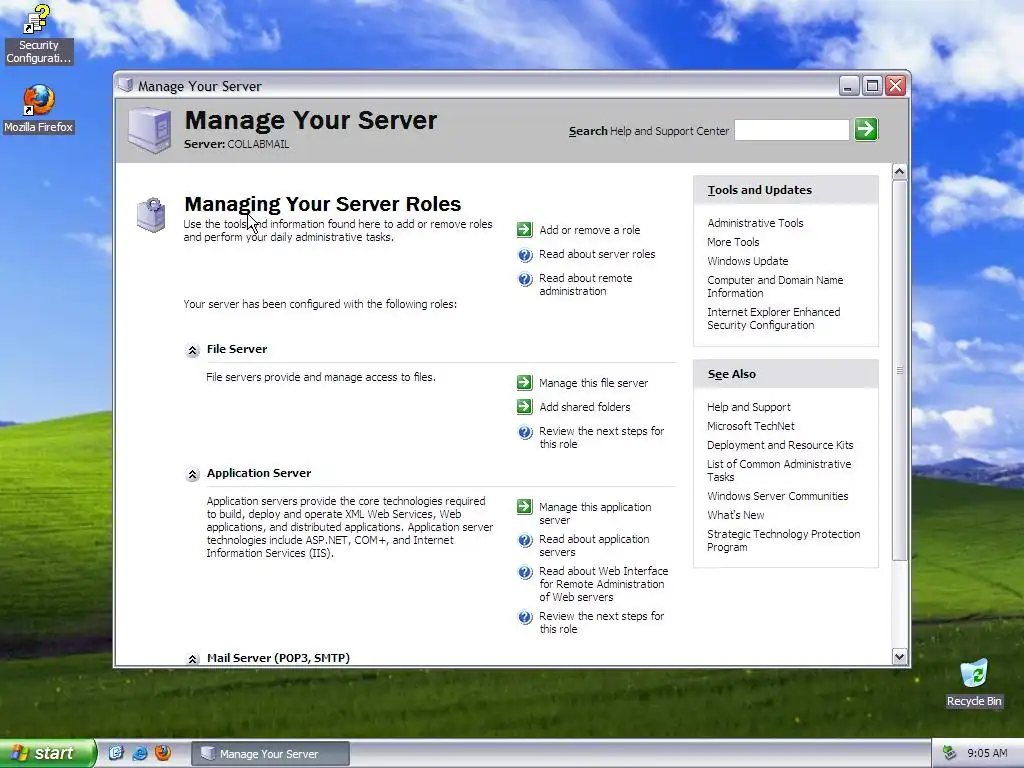Click the help icon beside Read about remote administration
This screenshot has width=1024, height=768.
[525, 280]
